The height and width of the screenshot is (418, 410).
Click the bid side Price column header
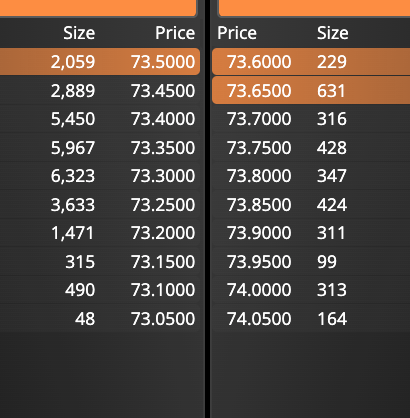(x=175, y=33)
